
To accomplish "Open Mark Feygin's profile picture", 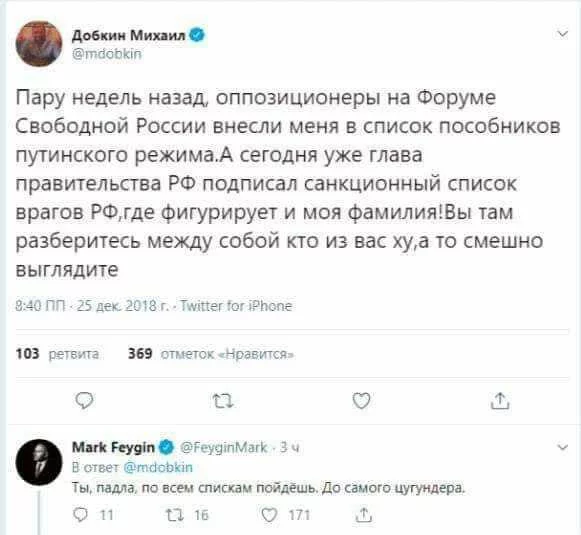I will 39,462.
